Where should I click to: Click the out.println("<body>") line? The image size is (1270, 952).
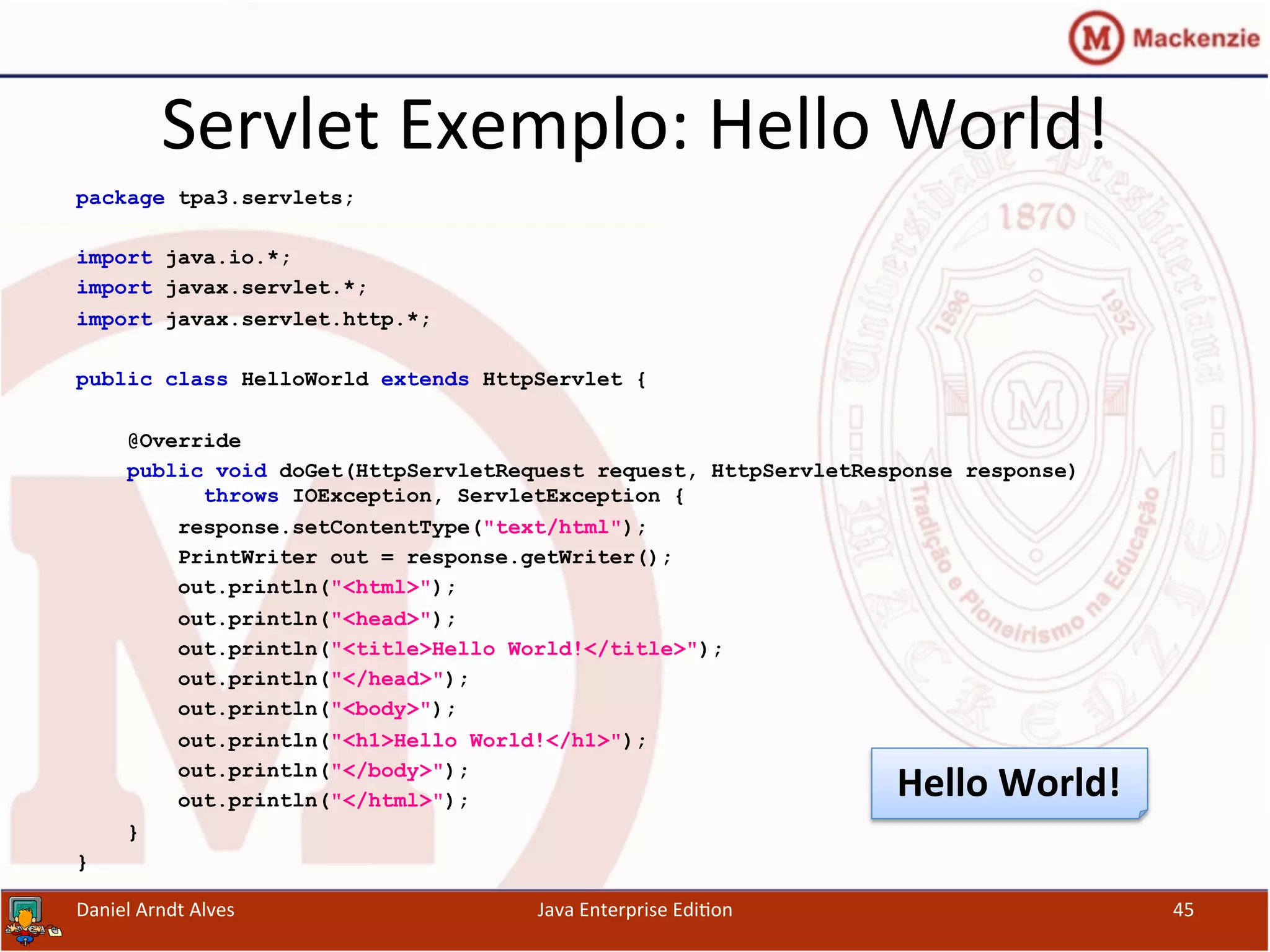tap(317, 709)
